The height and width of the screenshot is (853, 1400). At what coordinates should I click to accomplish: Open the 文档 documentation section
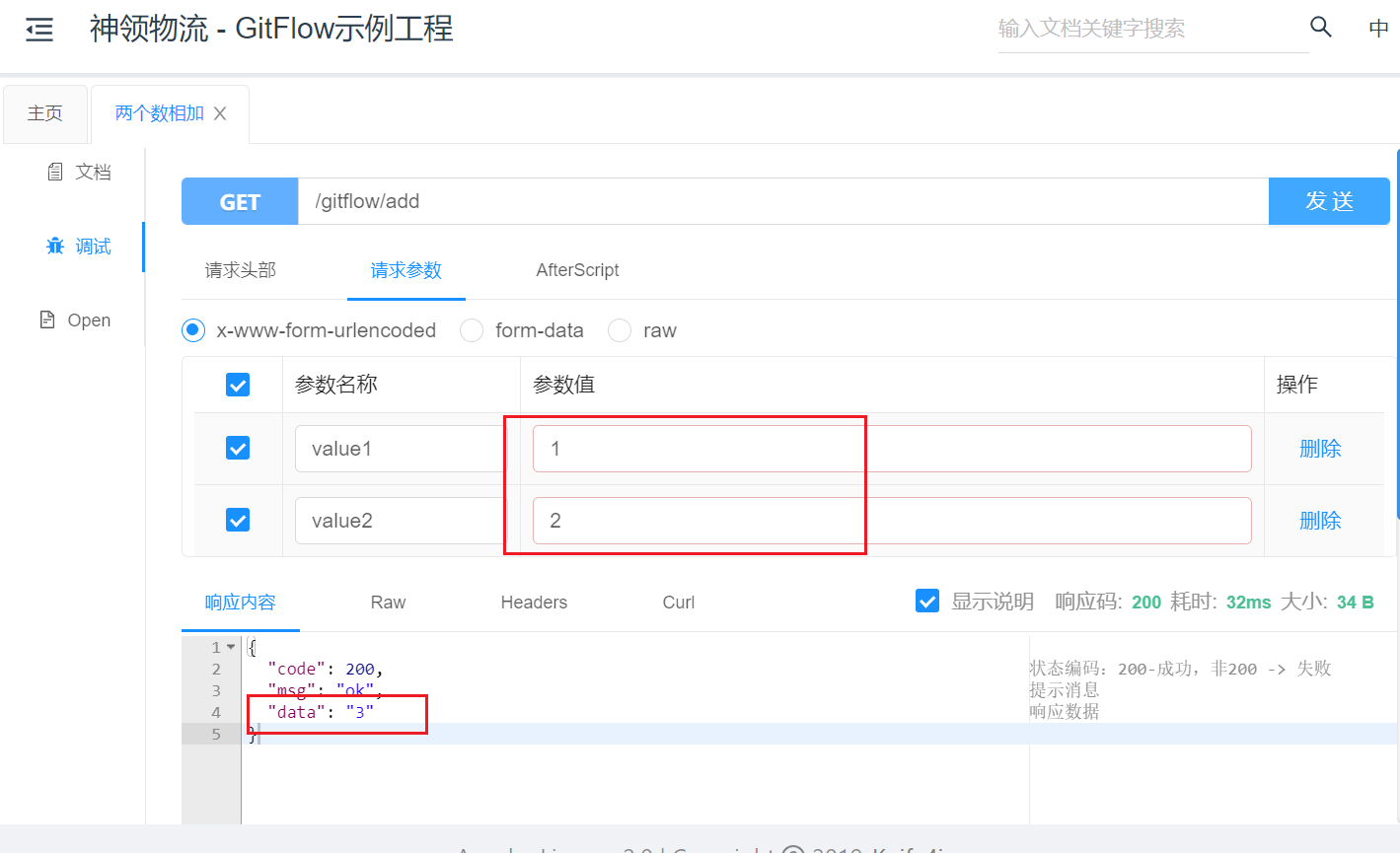(80, 172)
